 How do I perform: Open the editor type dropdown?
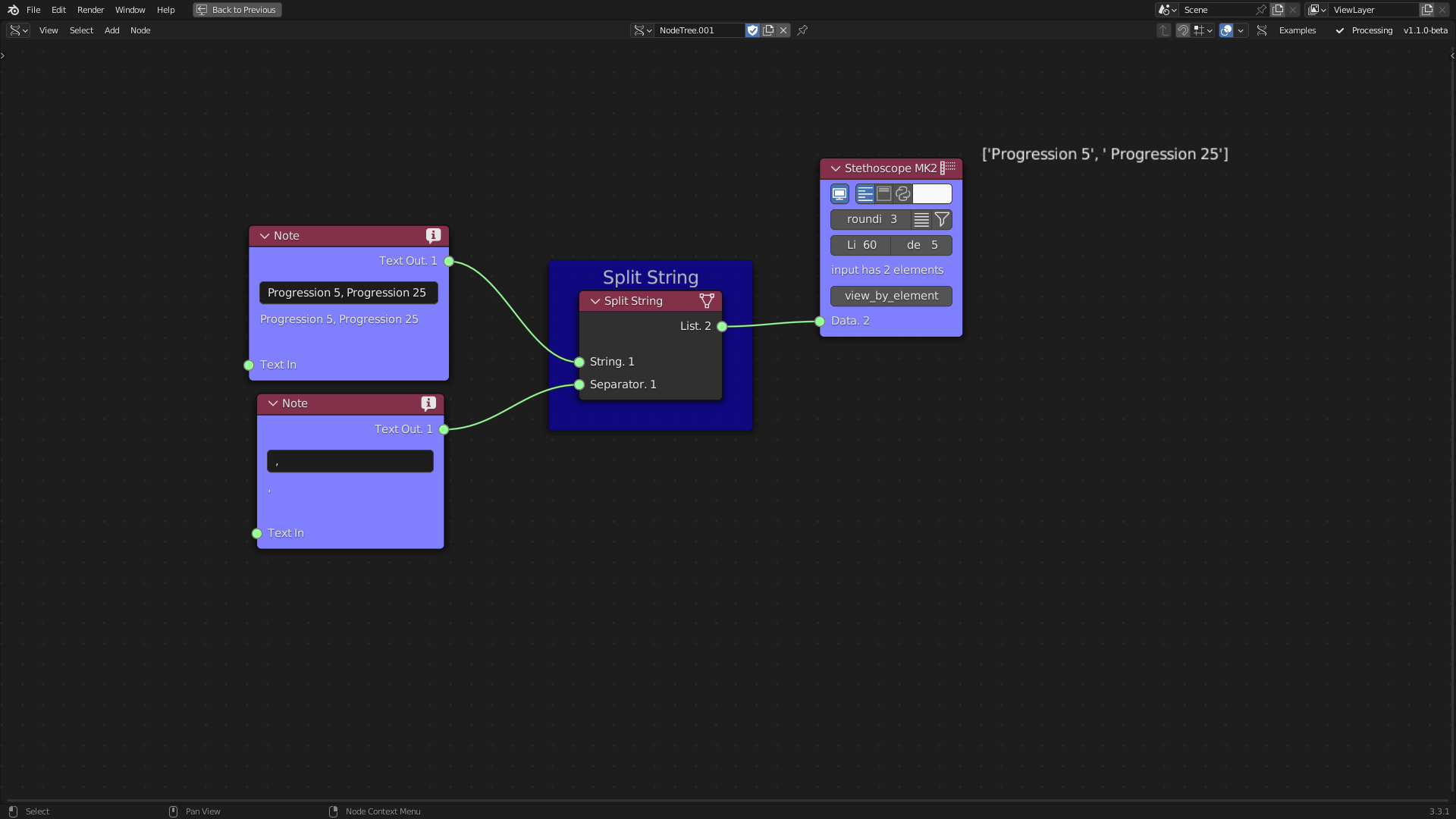(18, 30)
